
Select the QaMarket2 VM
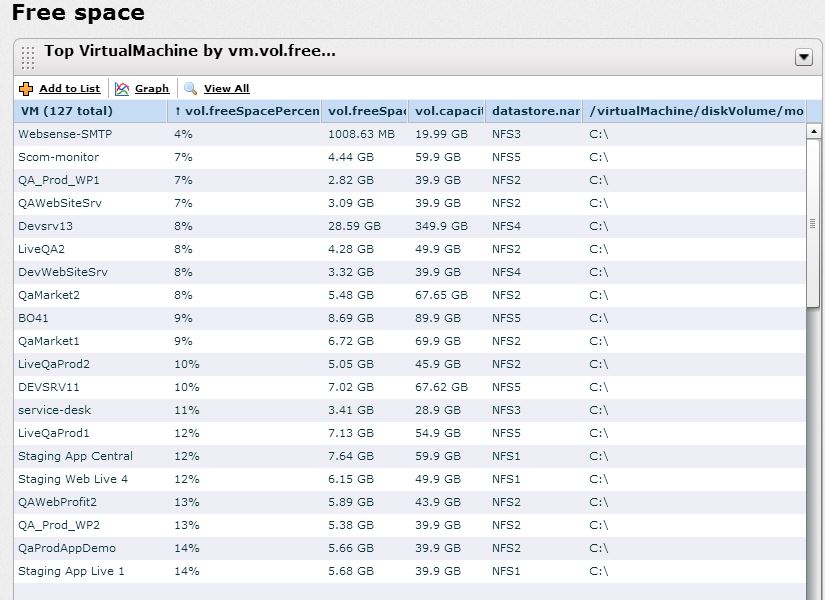point(49,295)
